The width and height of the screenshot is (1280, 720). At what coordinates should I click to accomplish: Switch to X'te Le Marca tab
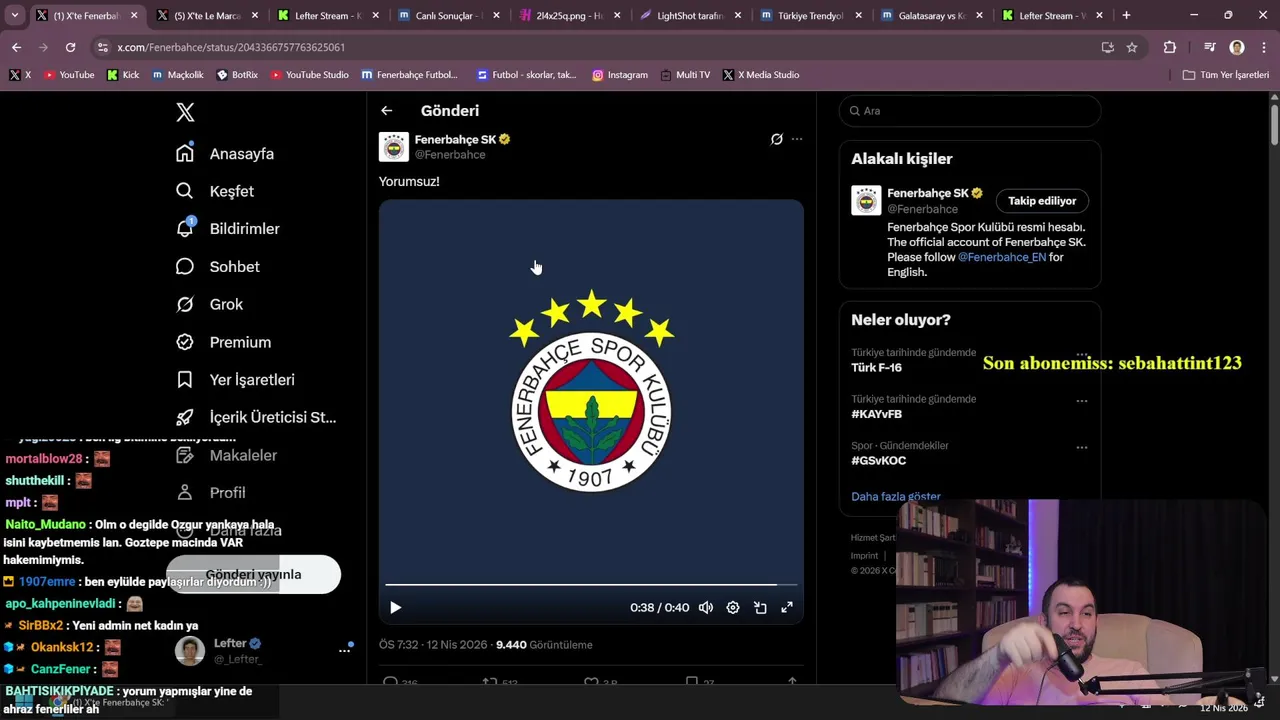tap(206, 16)
